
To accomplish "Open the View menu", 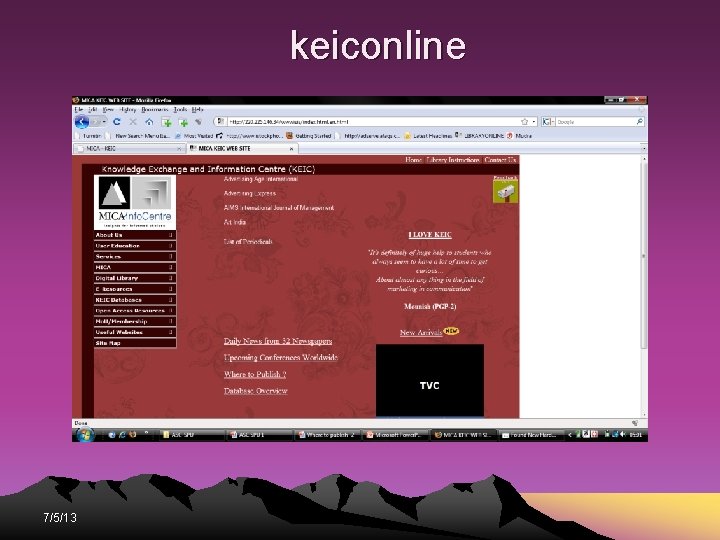I will 108,109.
